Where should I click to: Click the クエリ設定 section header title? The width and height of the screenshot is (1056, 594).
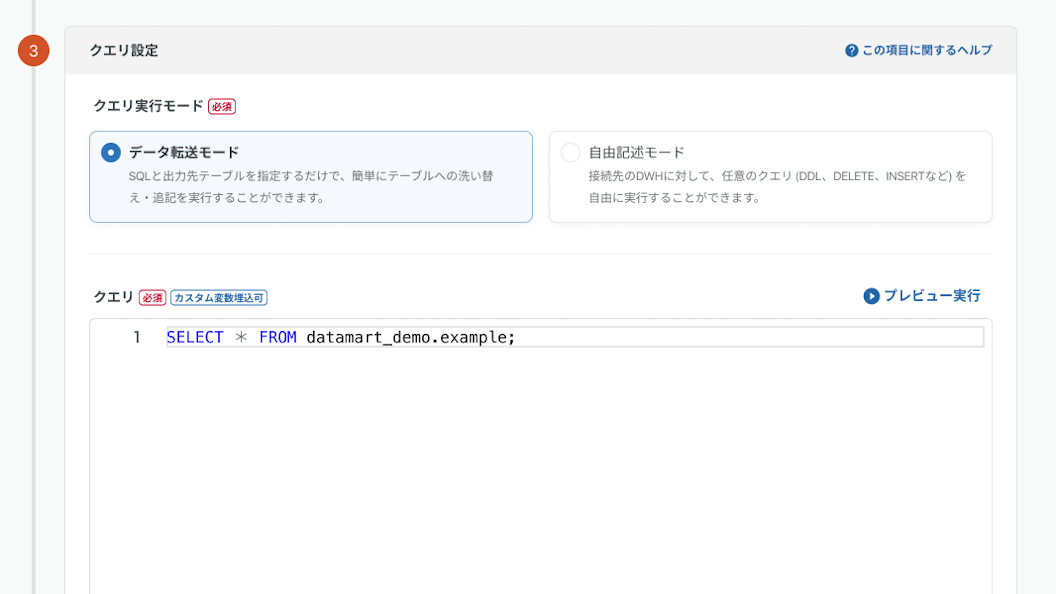click(x=124, y=51)
